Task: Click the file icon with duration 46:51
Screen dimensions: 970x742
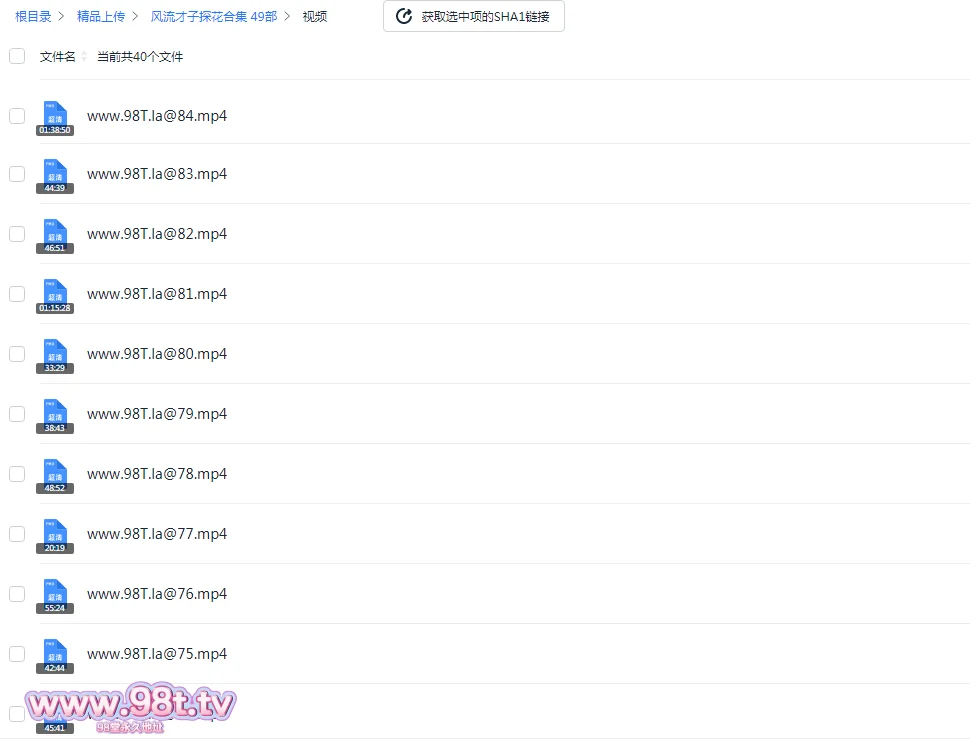Action: 55,234
